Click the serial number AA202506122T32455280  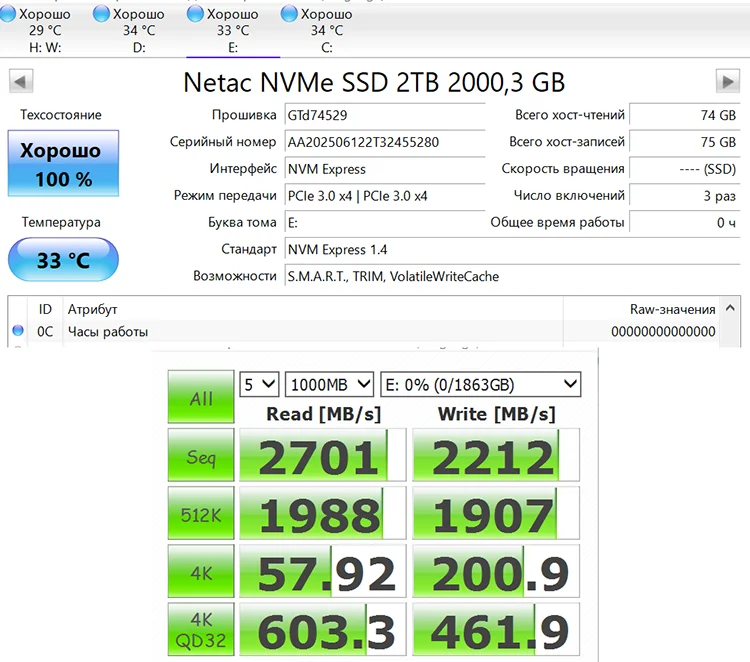pyautogui.click(x=385, y=142)
